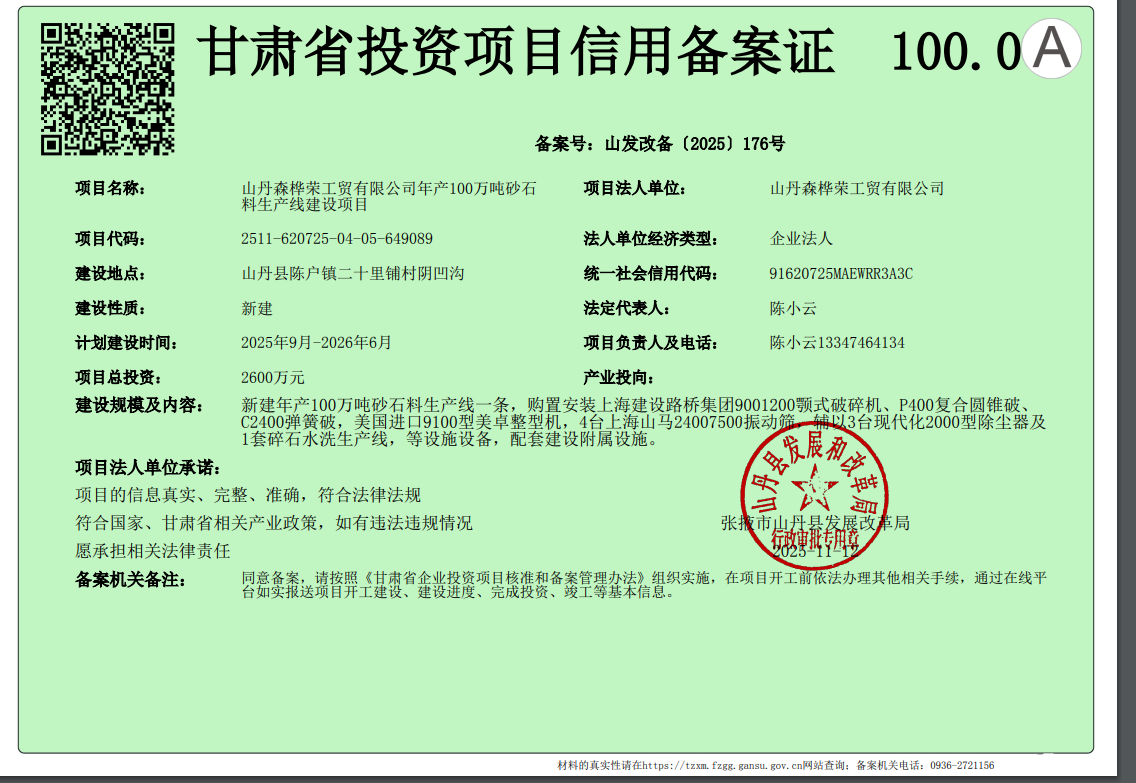The image size is (1136, 783).
Task: Click the economic type value 企业法人
Action: tap(801, 239)
